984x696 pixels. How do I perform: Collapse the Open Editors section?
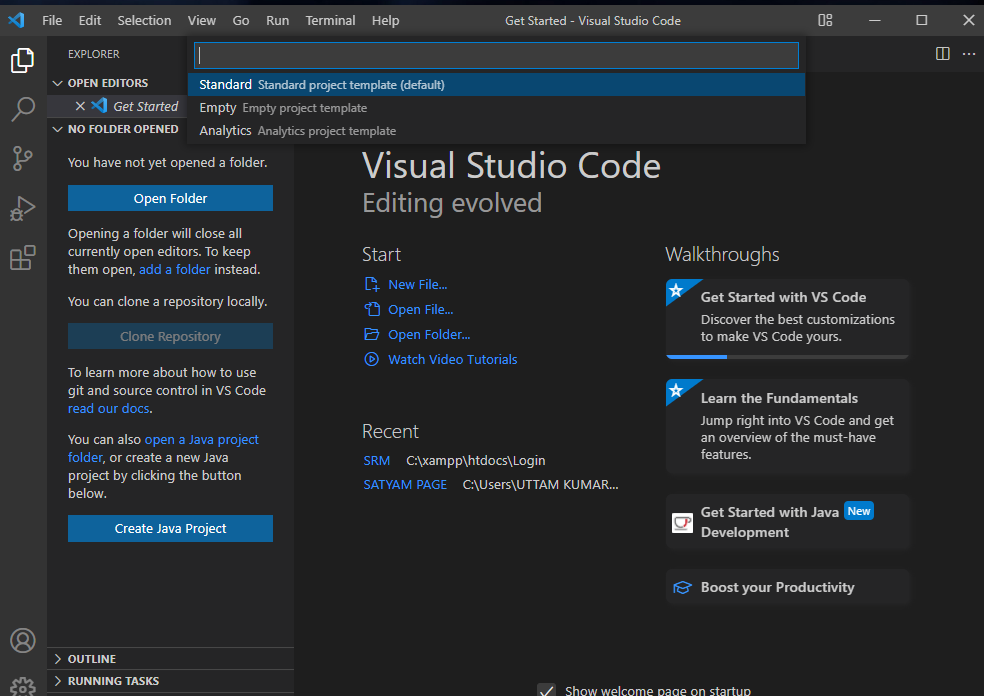[57, 83]
